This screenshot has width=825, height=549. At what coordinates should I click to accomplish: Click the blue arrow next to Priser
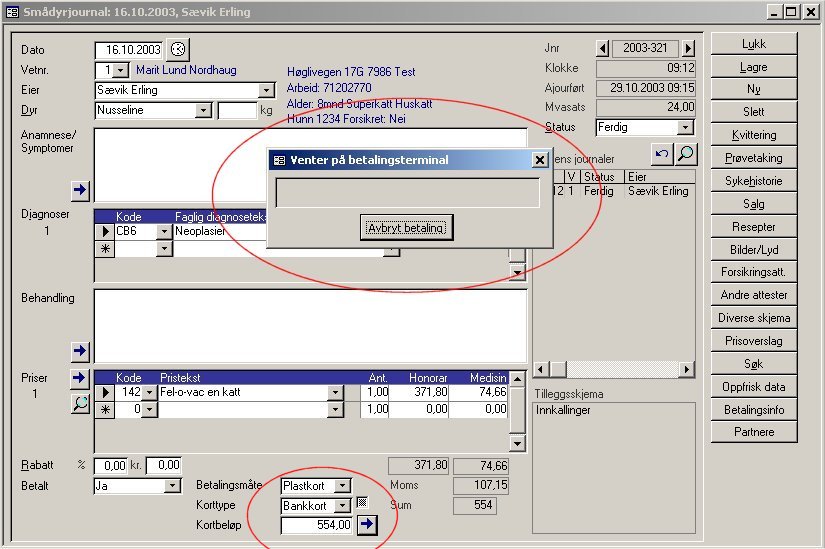pyautogui.click(x=80, y=378)
